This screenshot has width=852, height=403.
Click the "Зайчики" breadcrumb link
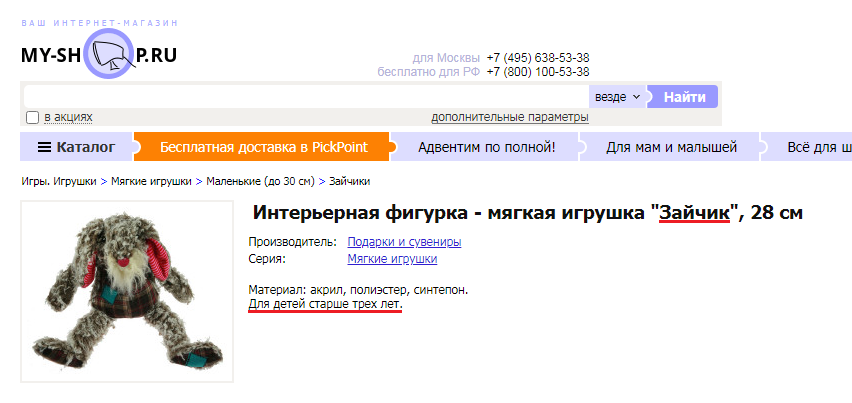(x=349, y=182)
